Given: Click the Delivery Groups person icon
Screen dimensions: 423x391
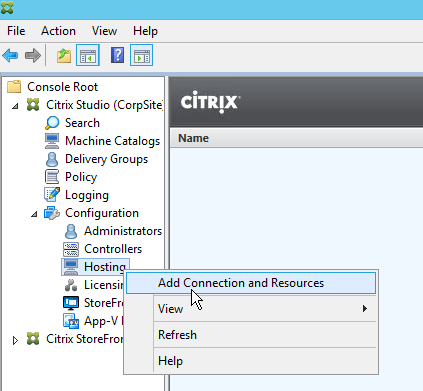Looking at the screenshot, I should [52, 159].
